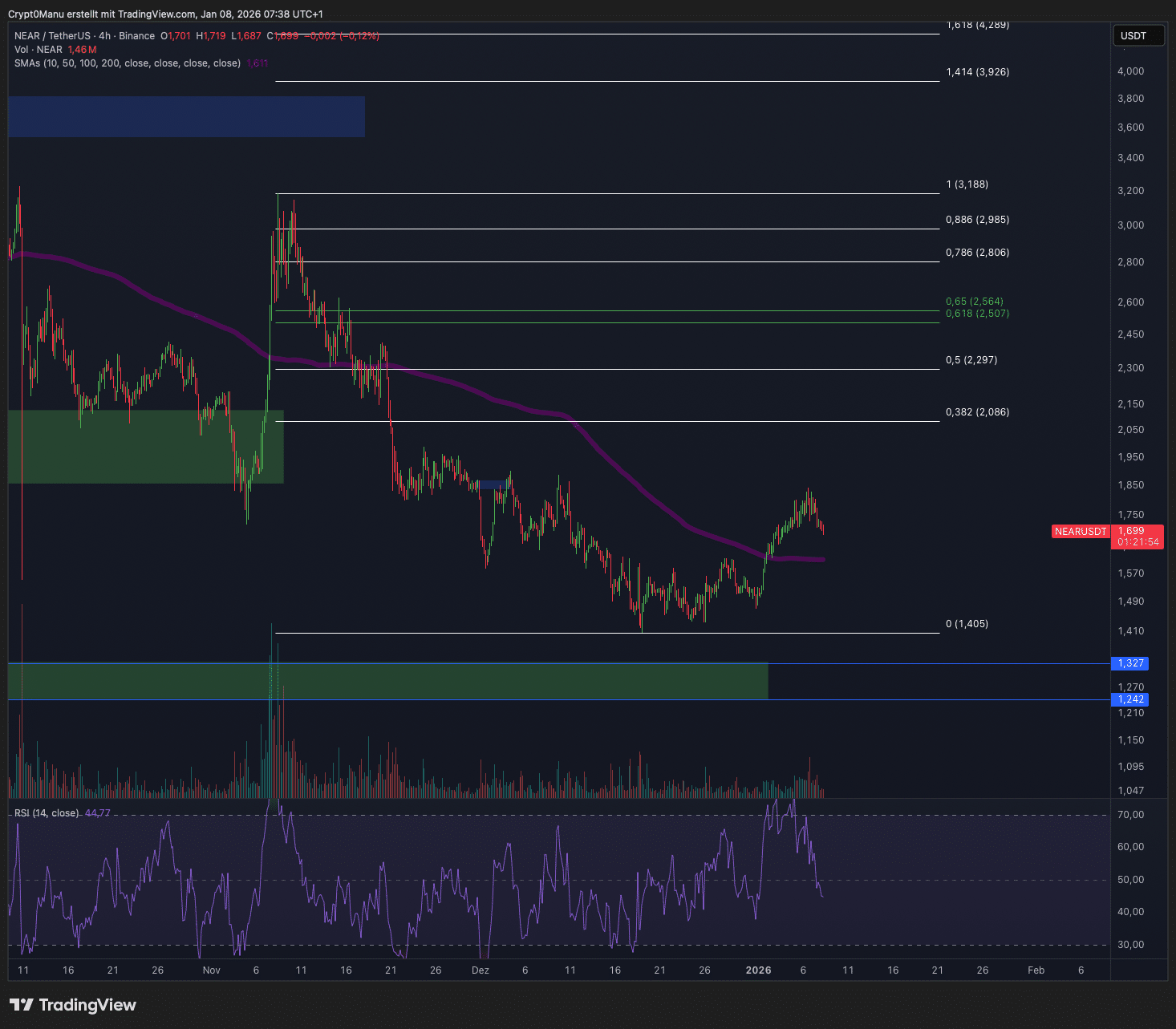
Task: Click the TradingView logo icon
Action: pyautogui.click(x=21, y=1005)
